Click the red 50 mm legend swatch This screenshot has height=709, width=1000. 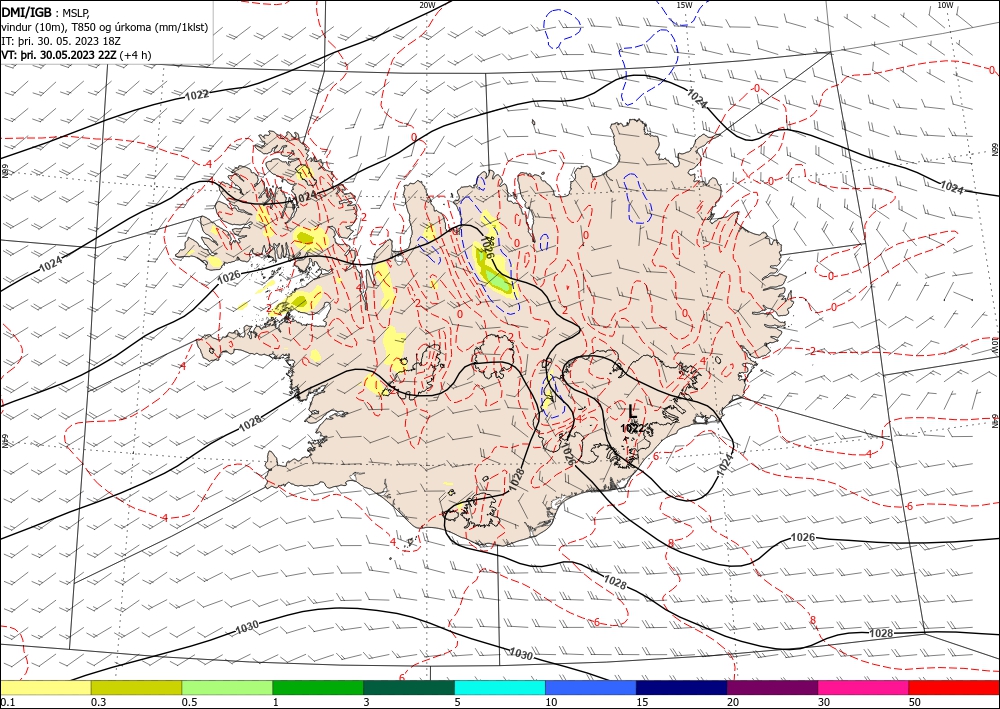pyautogui.click(x=954, y=687)
